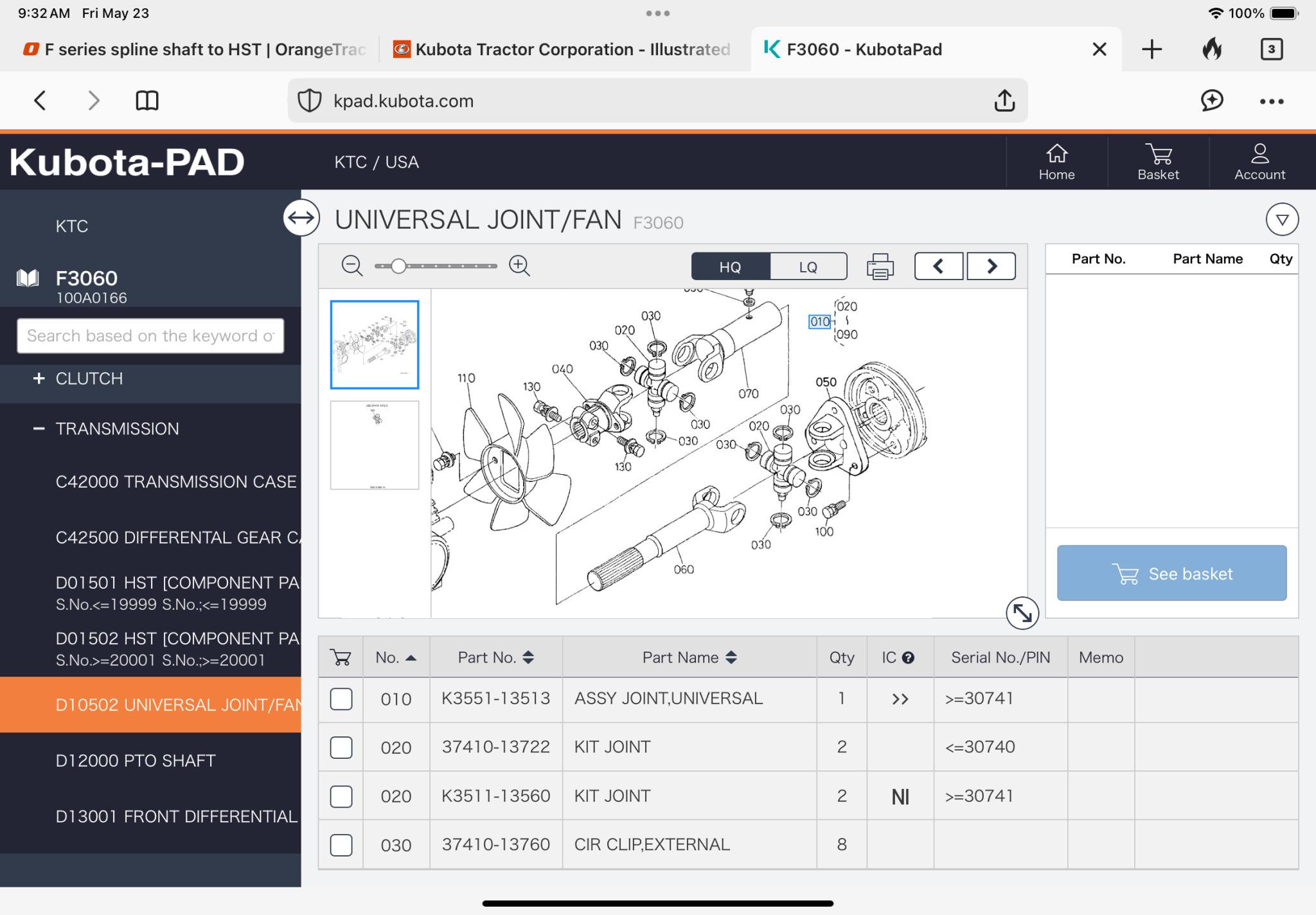Go to Kubota-PAD Home
The height and width of the screenshot is (915, 1316).
[1056, 162]
